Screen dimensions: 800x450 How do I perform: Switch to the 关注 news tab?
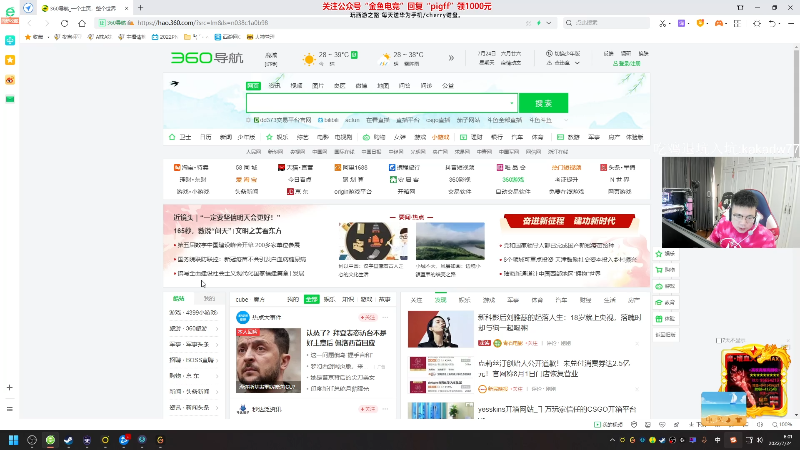tap(416, 300)
